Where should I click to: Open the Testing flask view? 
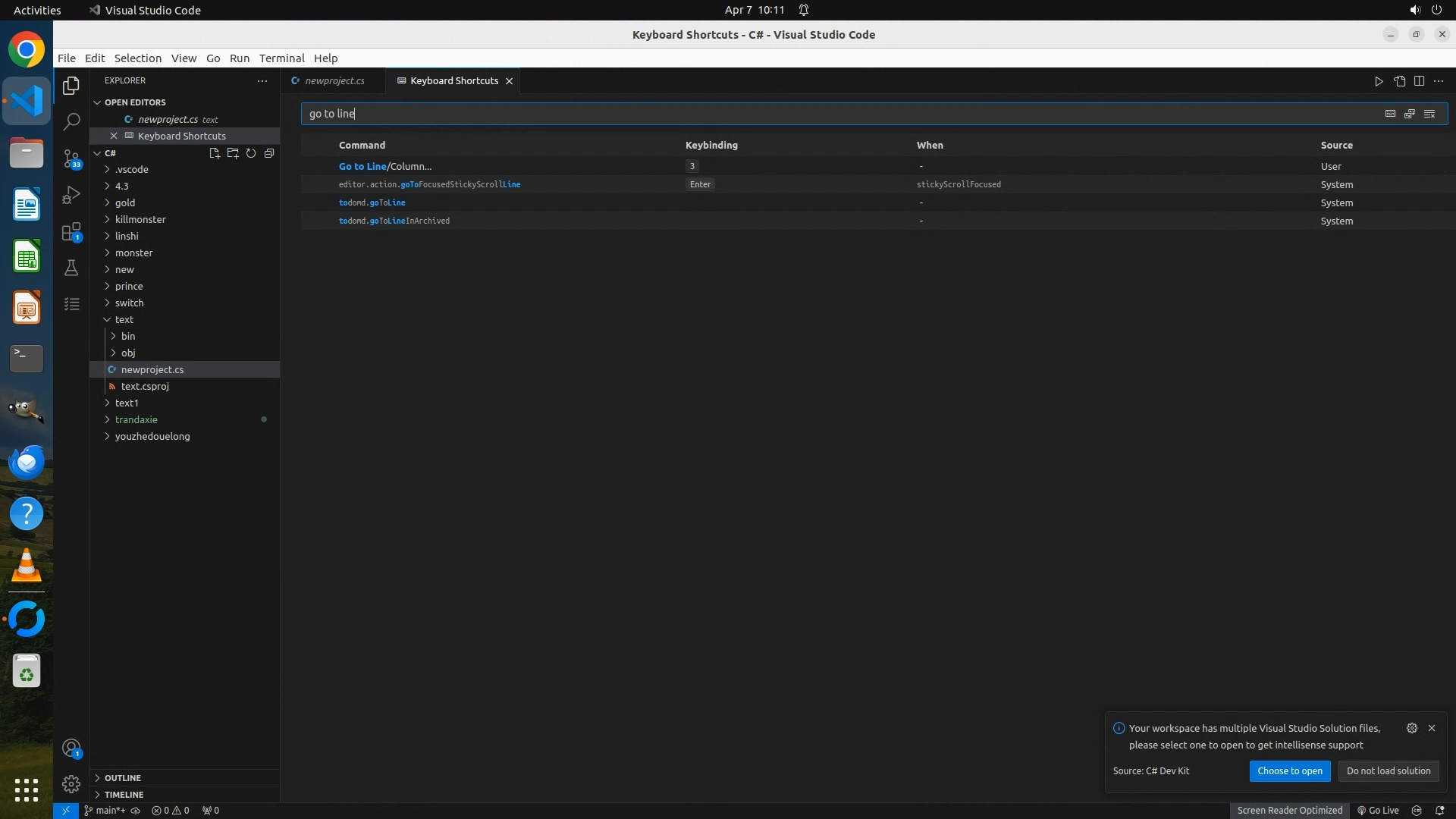pyautogui.click(x=71, y=268)
